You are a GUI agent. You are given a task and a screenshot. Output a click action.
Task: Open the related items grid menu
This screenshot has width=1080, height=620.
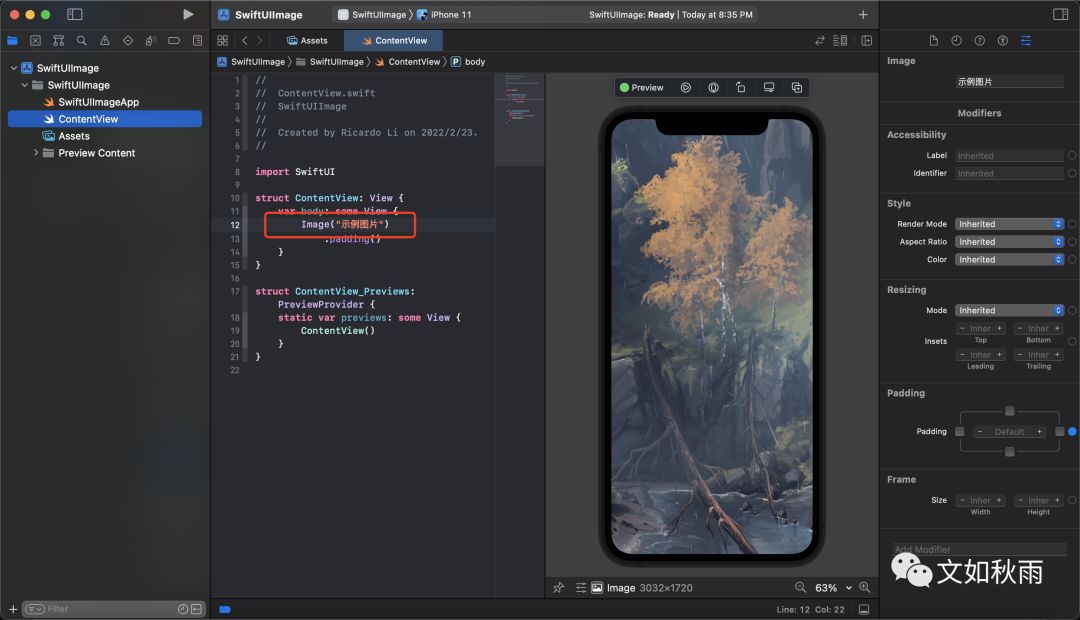point(222,41)
